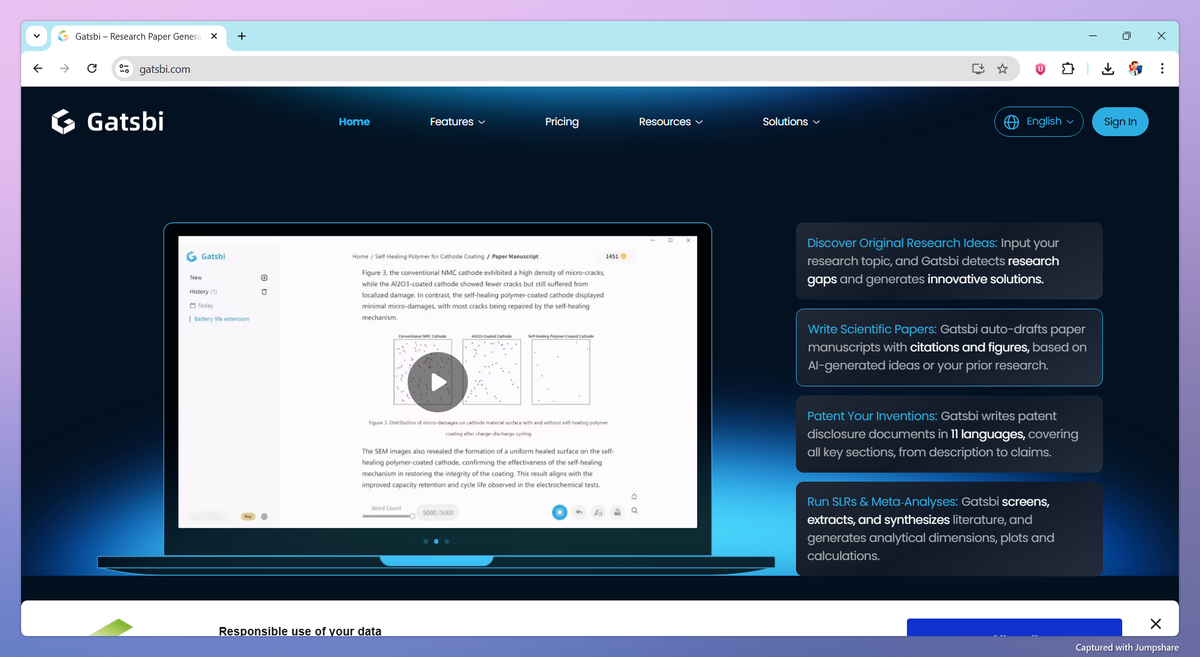Click the search magnifier icon in manuscript toolbar

point(635,511)
